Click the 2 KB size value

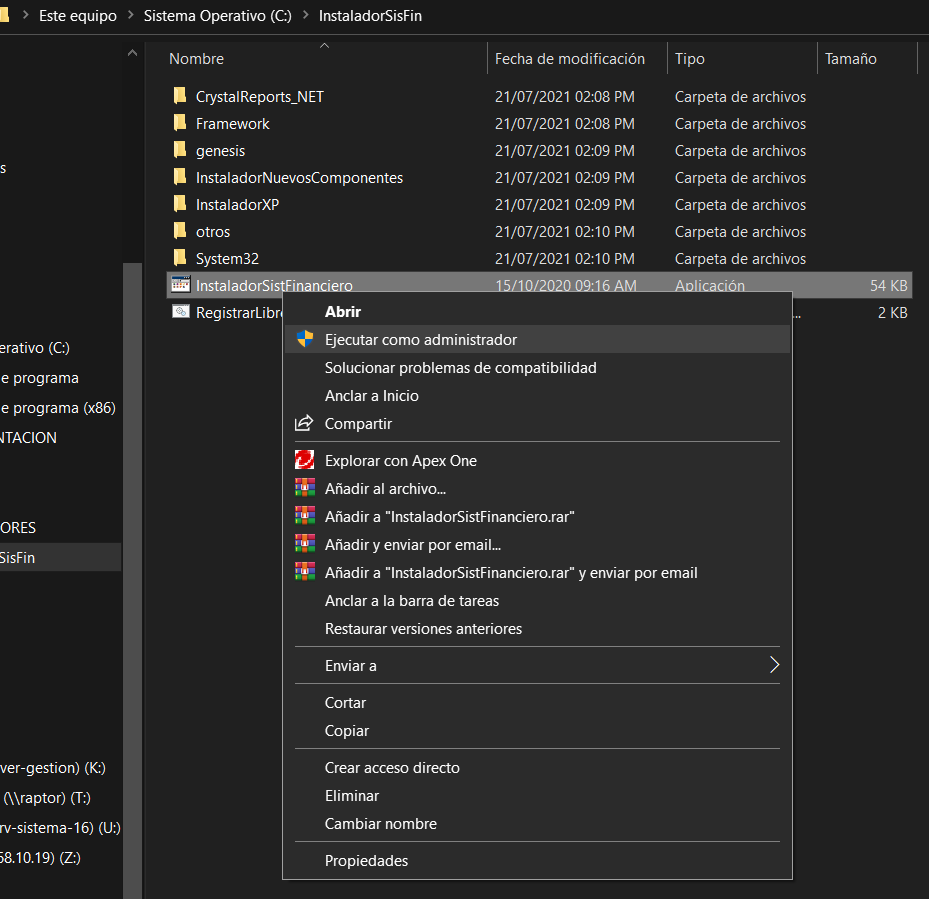point(892,312)
